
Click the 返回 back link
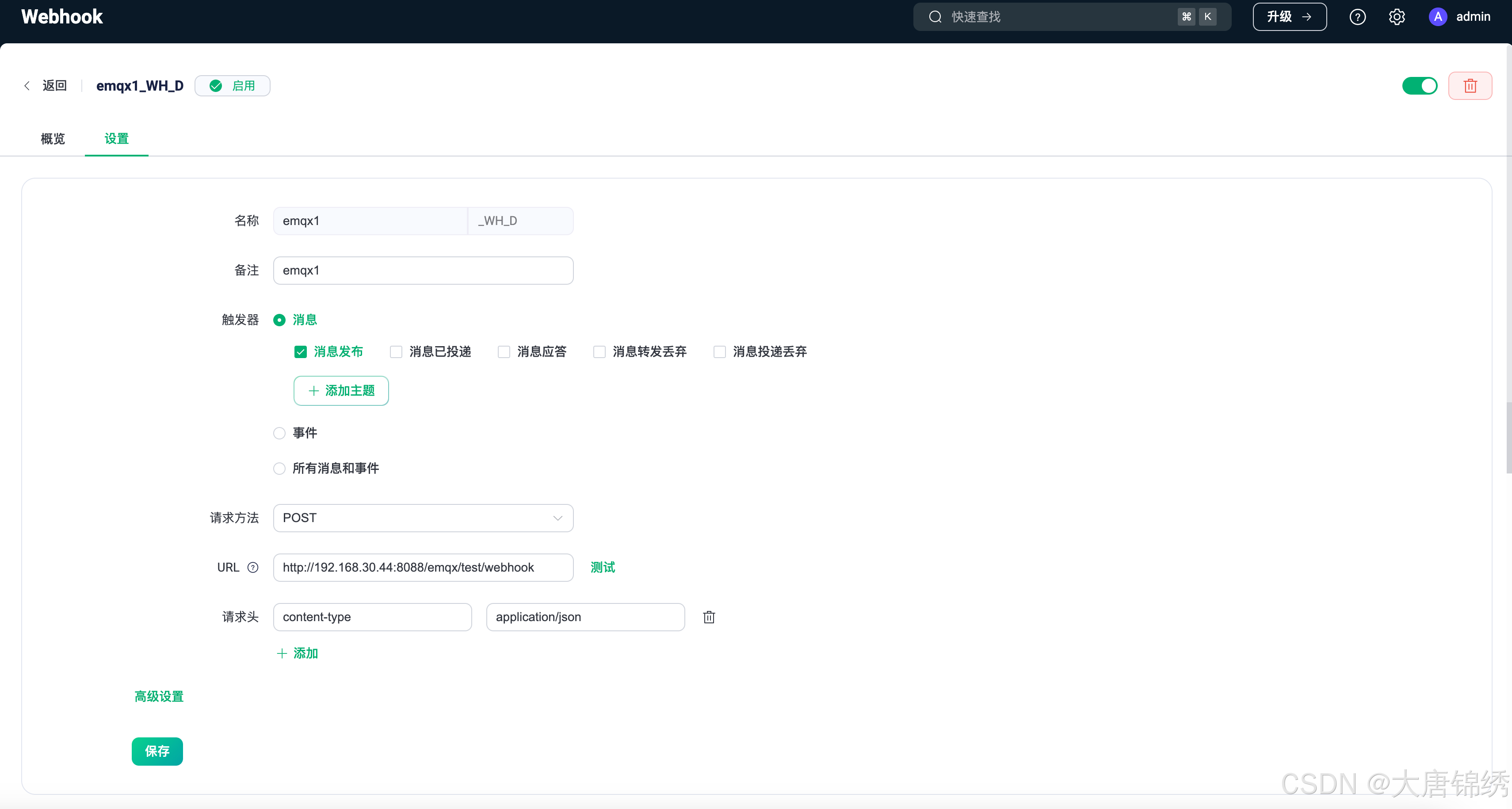(x=54, y=86)
